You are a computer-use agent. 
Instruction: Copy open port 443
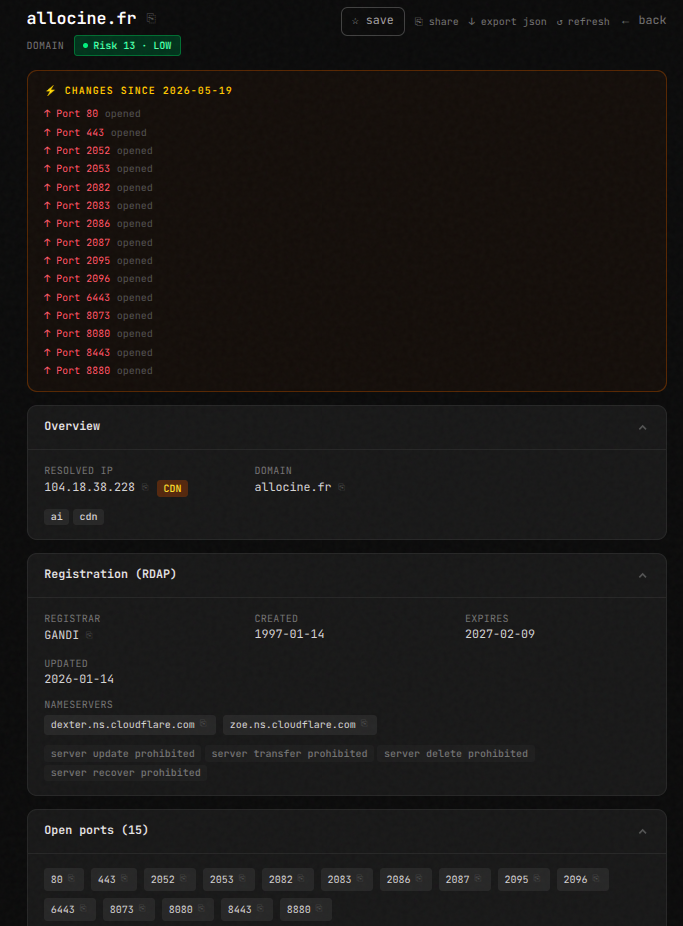coord(125,878)
